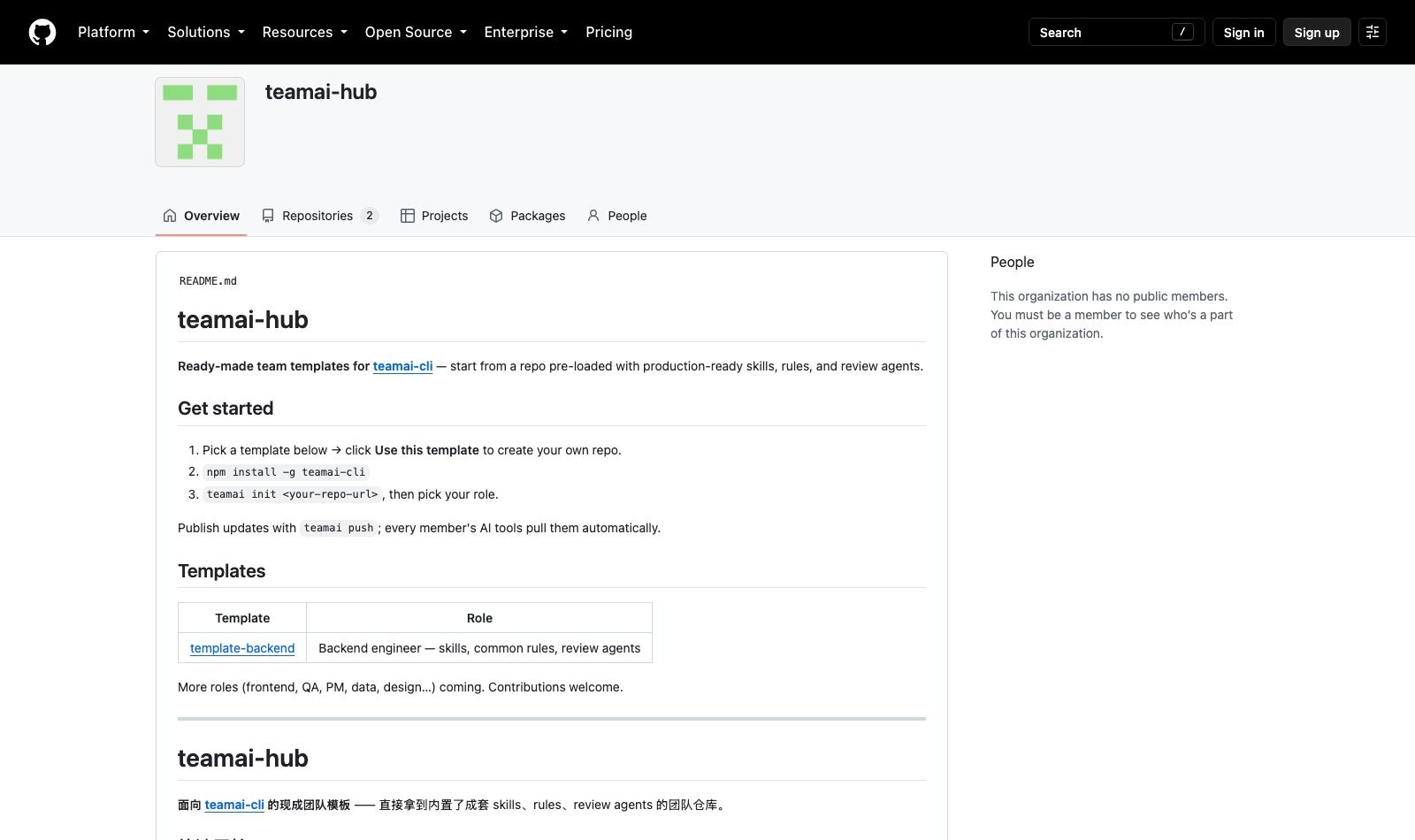The image size is (1415, 840).
Task: Click the teamai push inline code
Action: (x=339, y=528)
